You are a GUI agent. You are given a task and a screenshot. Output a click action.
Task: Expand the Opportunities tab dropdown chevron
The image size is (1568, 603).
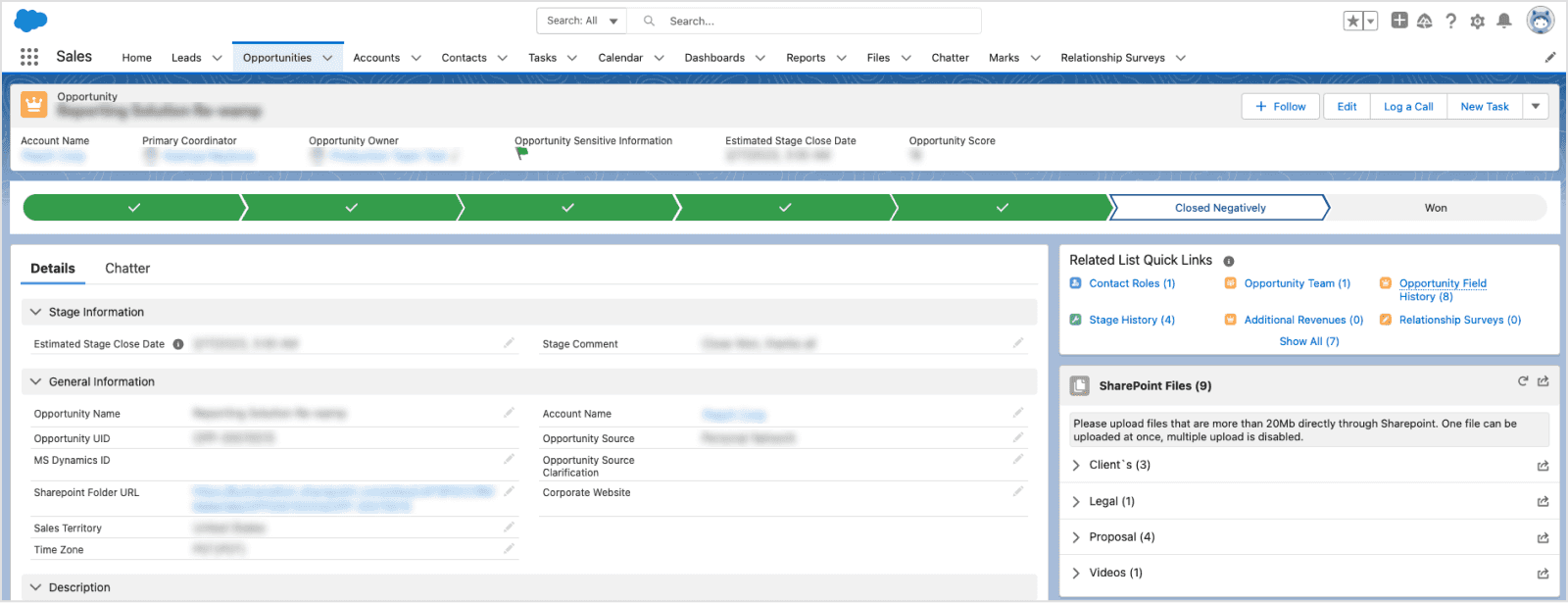pyautogui.click(x=327, y=58)
